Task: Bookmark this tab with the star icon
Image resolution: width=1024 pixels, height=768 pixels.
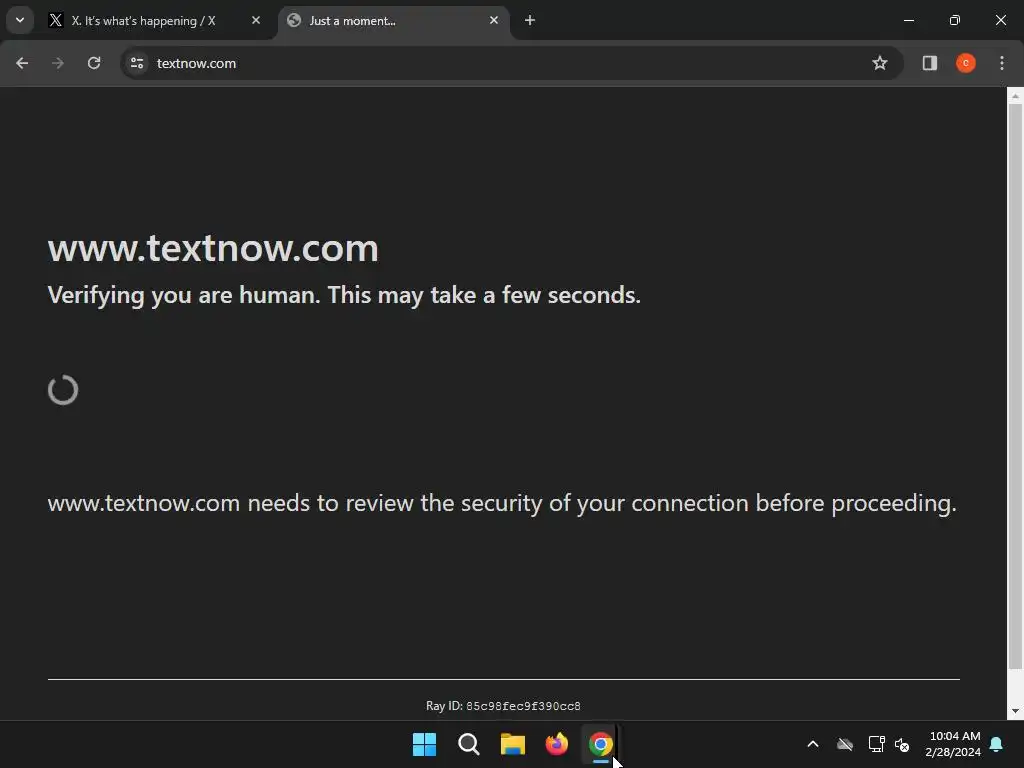Action: pyautogui.click(x=880, y=63)
